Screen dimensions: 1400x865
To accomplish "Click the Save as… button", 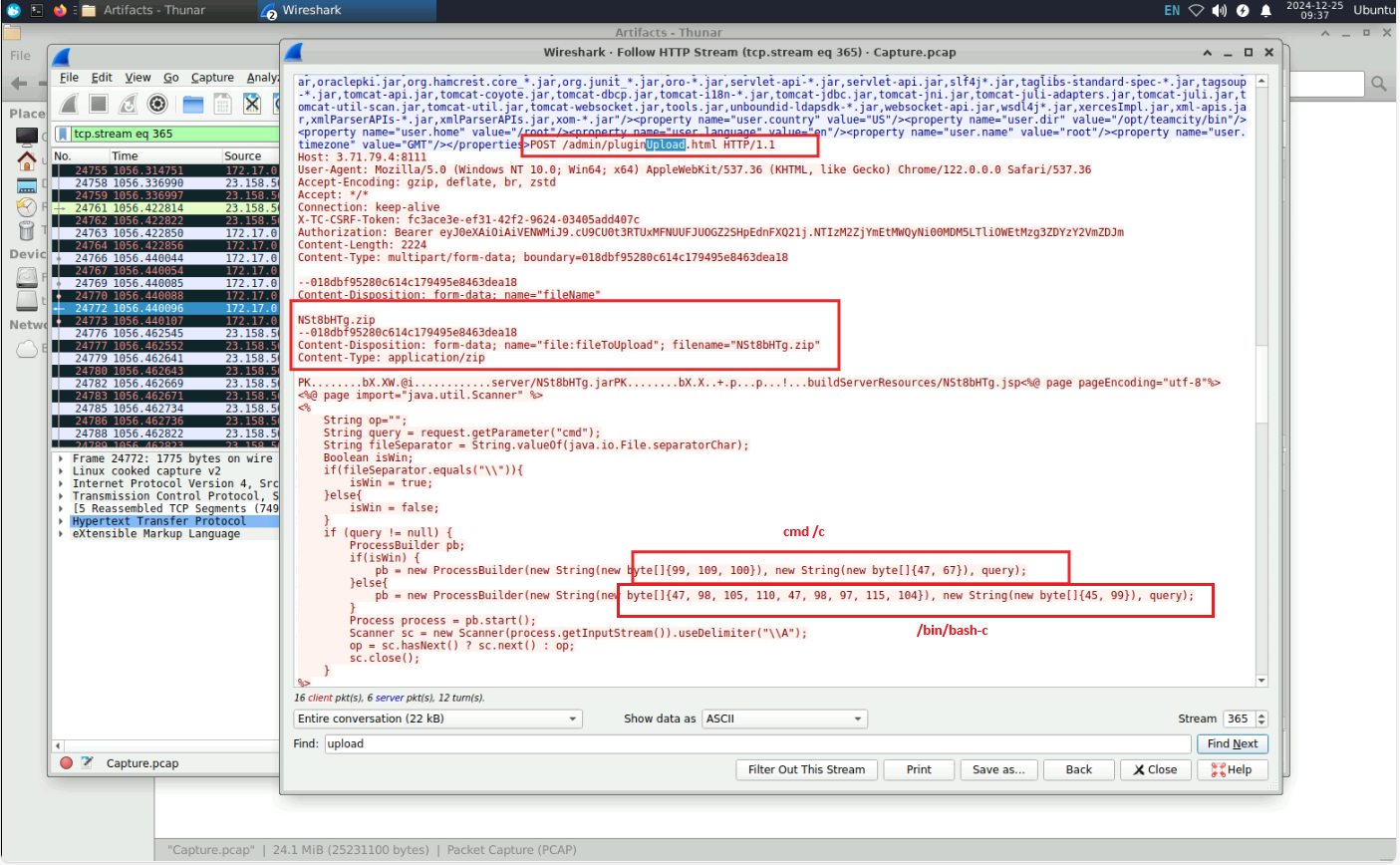I will click(998, 769).
